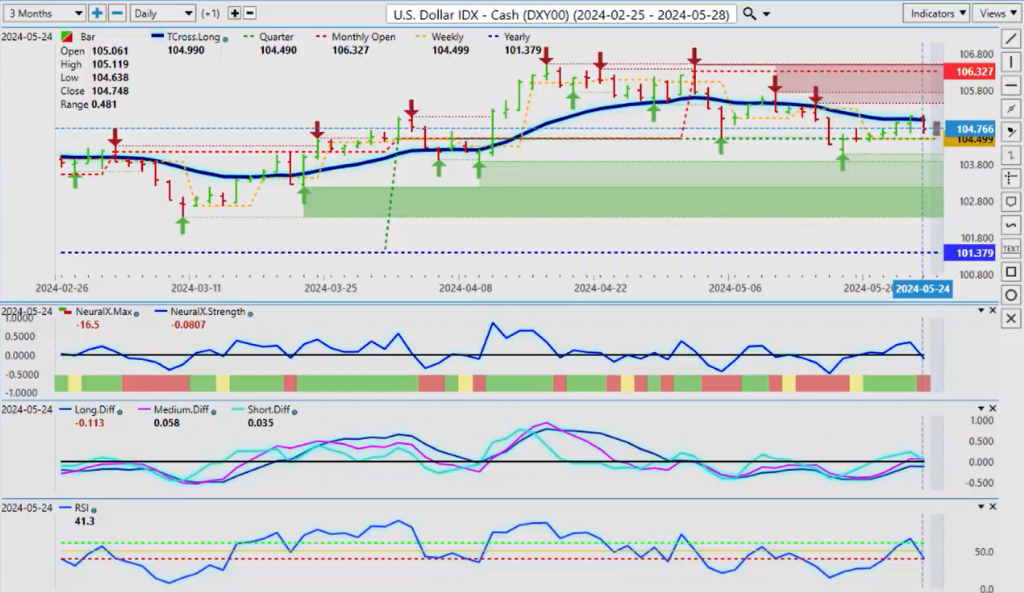Screen dimensions: 1024x593
Task: Select the vertical line drawing tool
Action: point(1011,62)
